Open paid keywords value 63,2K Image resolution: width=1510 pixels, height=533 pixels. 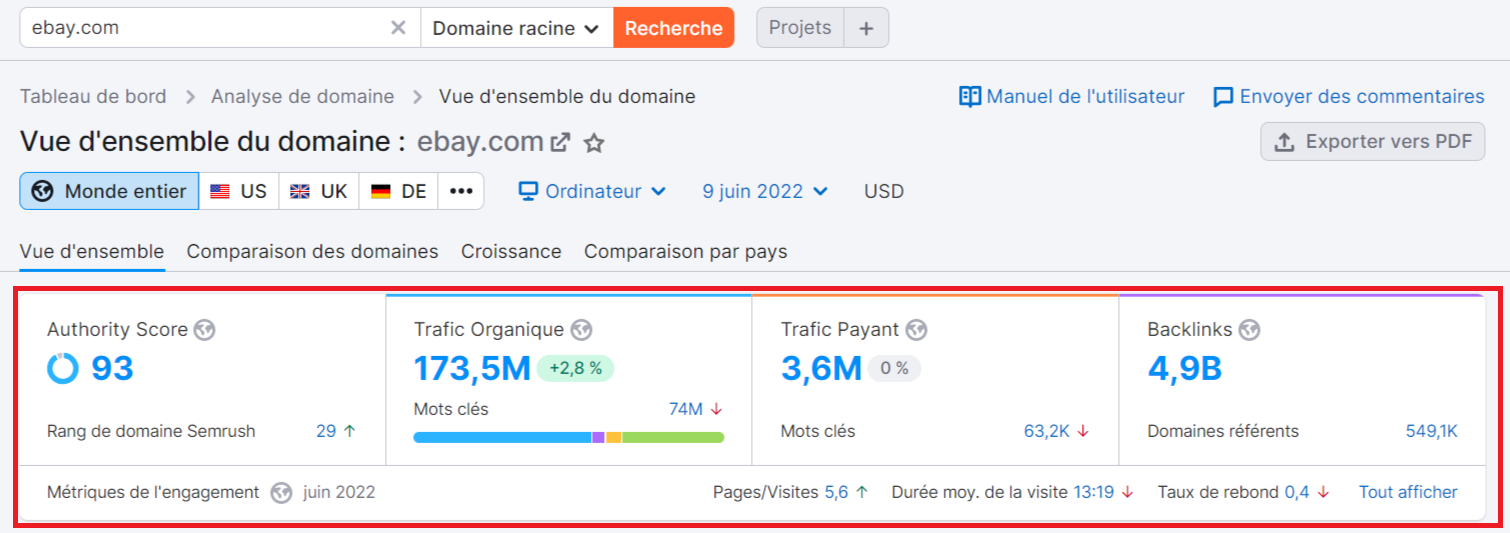(1047, 431)
